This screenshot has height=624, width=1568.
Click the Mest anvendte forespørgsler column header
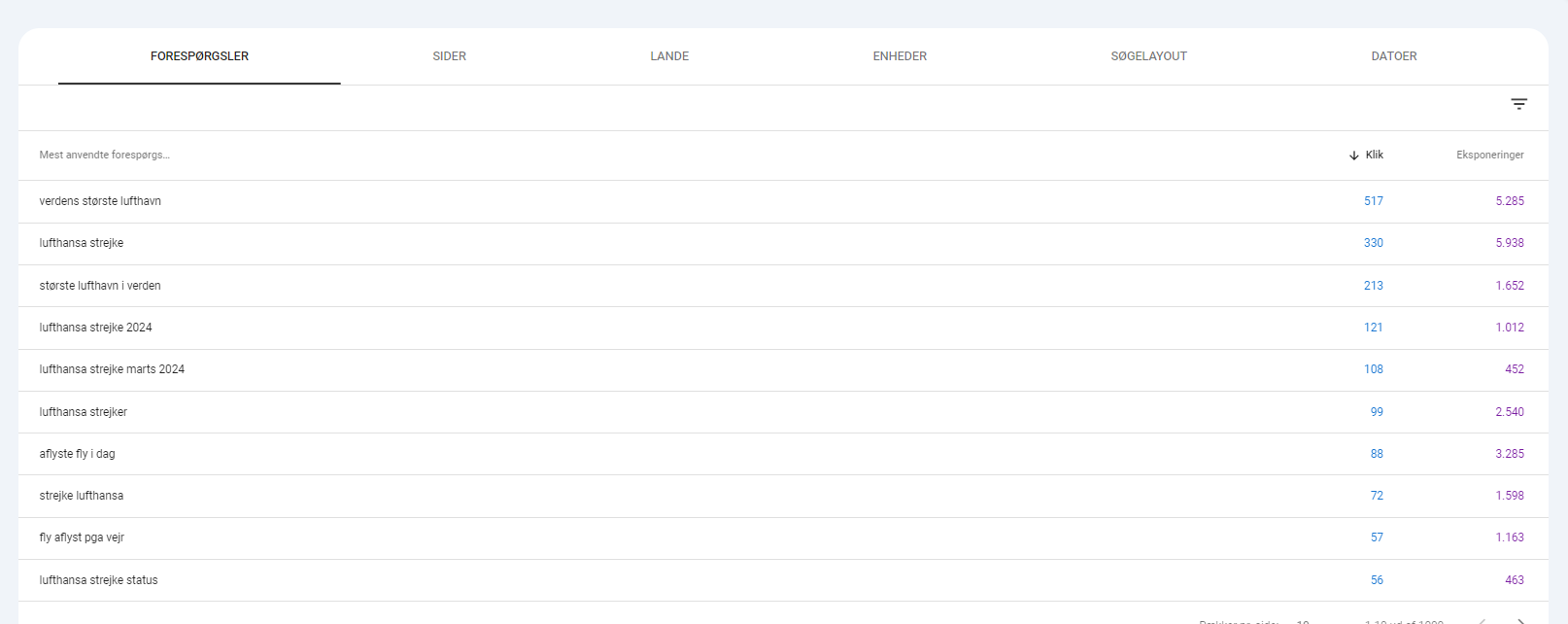point(105,156)
